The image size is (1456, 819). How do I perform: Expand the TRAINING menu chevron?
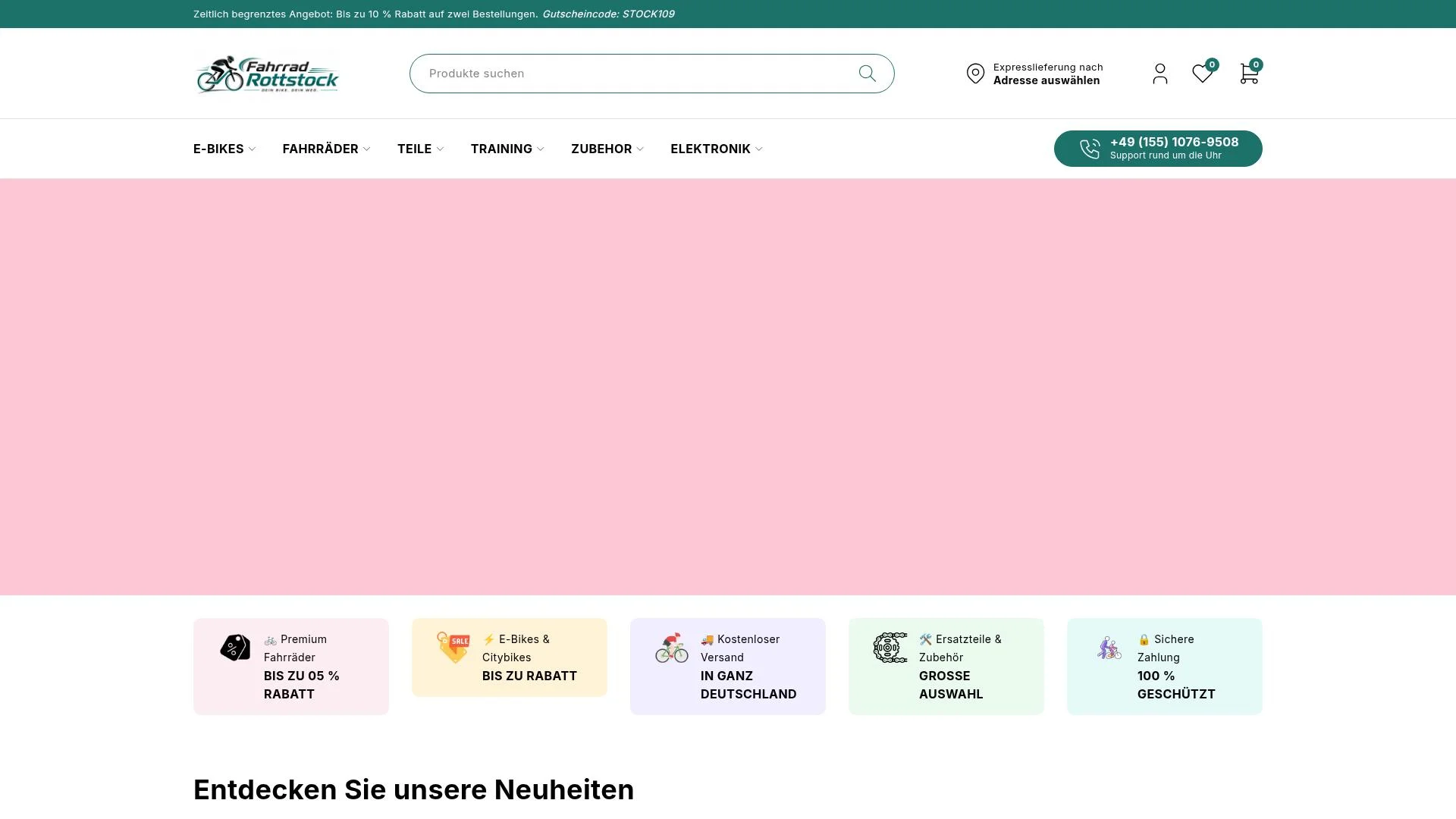540,149
